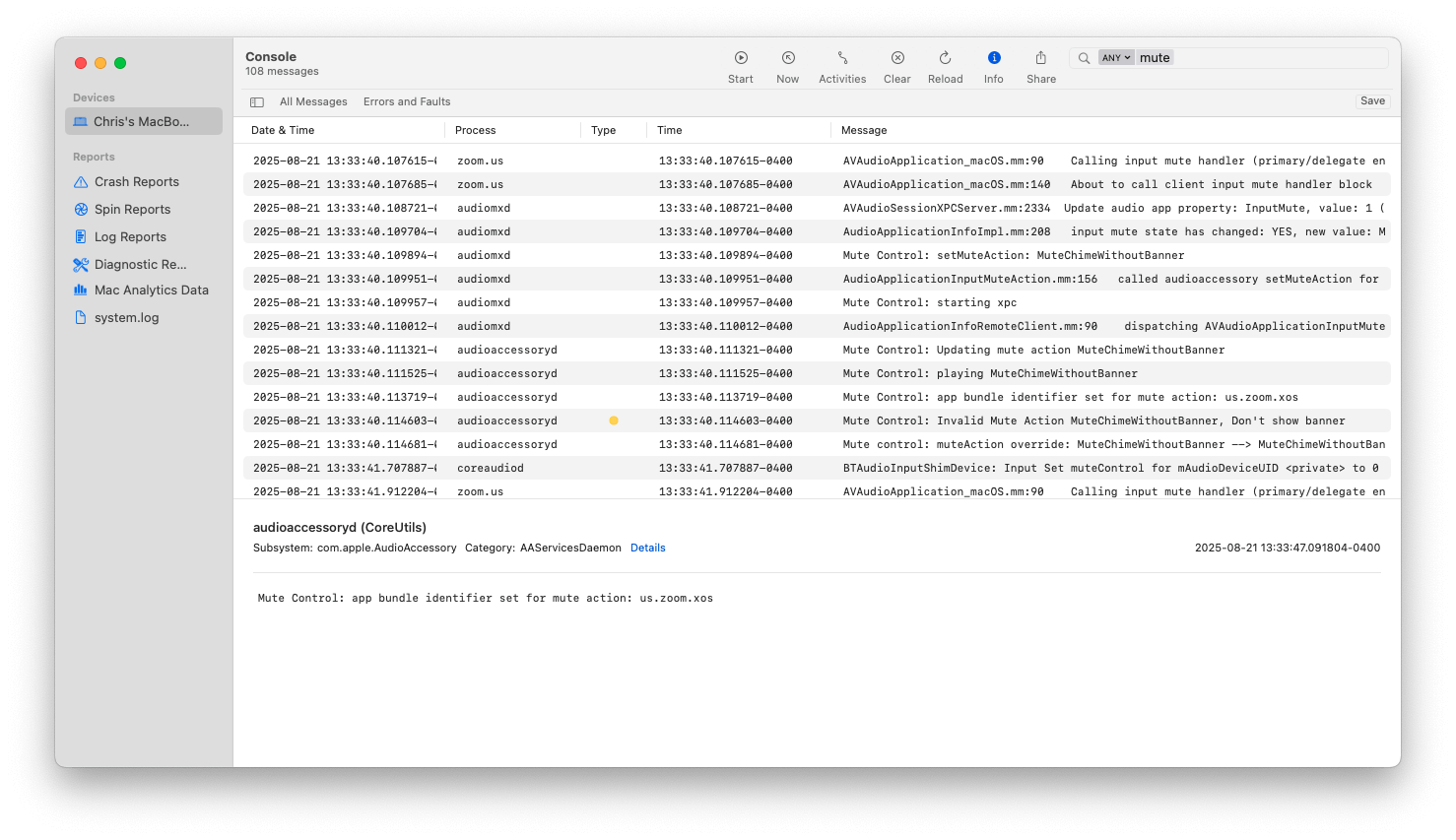Open the Details link in the info pane
This screenshot has height=840, width=1456.
[x=648, y=548]
